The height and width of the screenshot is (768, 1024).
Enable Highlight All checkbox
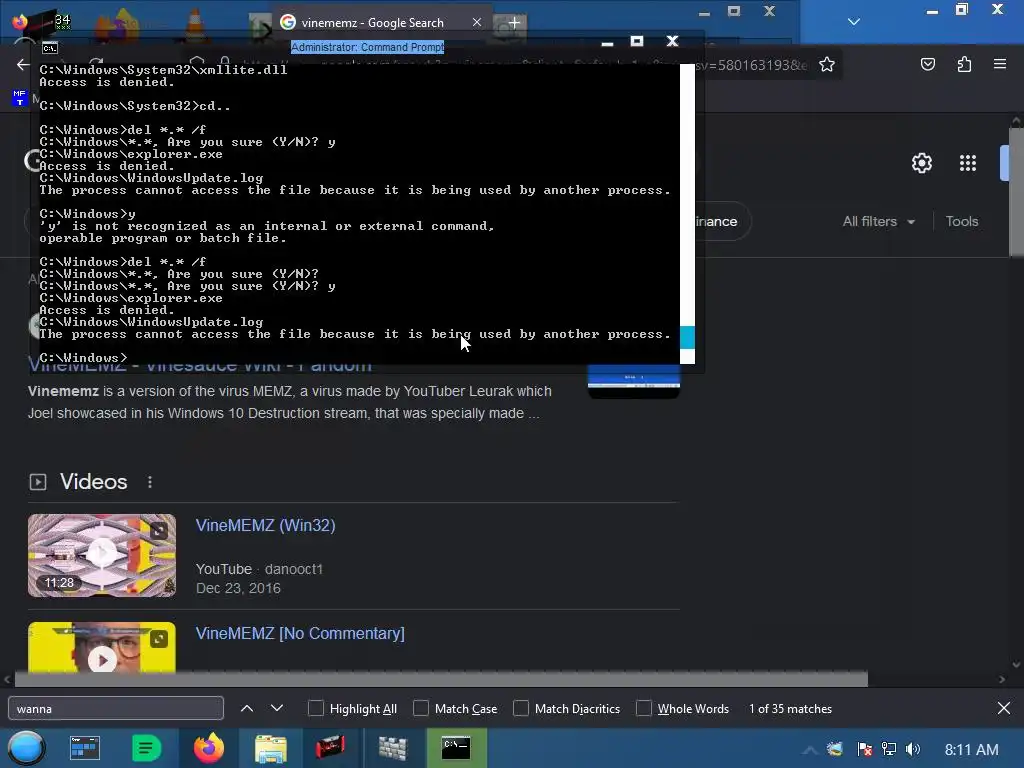pyautogui.click(x=315, y=709)
